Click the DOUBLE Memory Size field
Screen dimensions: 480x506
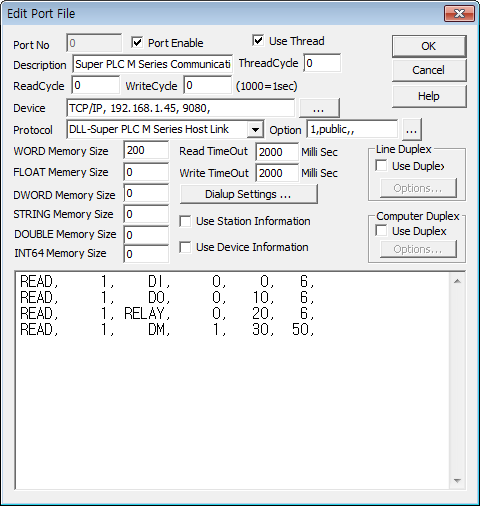[x=146, y=235]
